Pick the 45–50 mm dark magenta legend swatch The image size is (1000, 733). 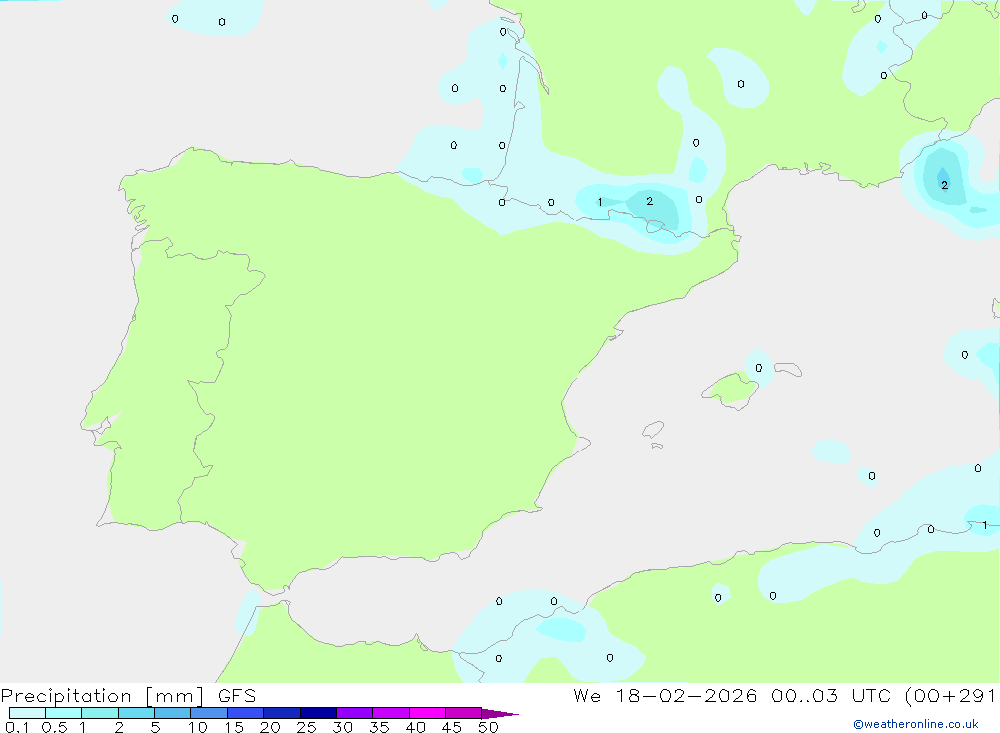463,713
